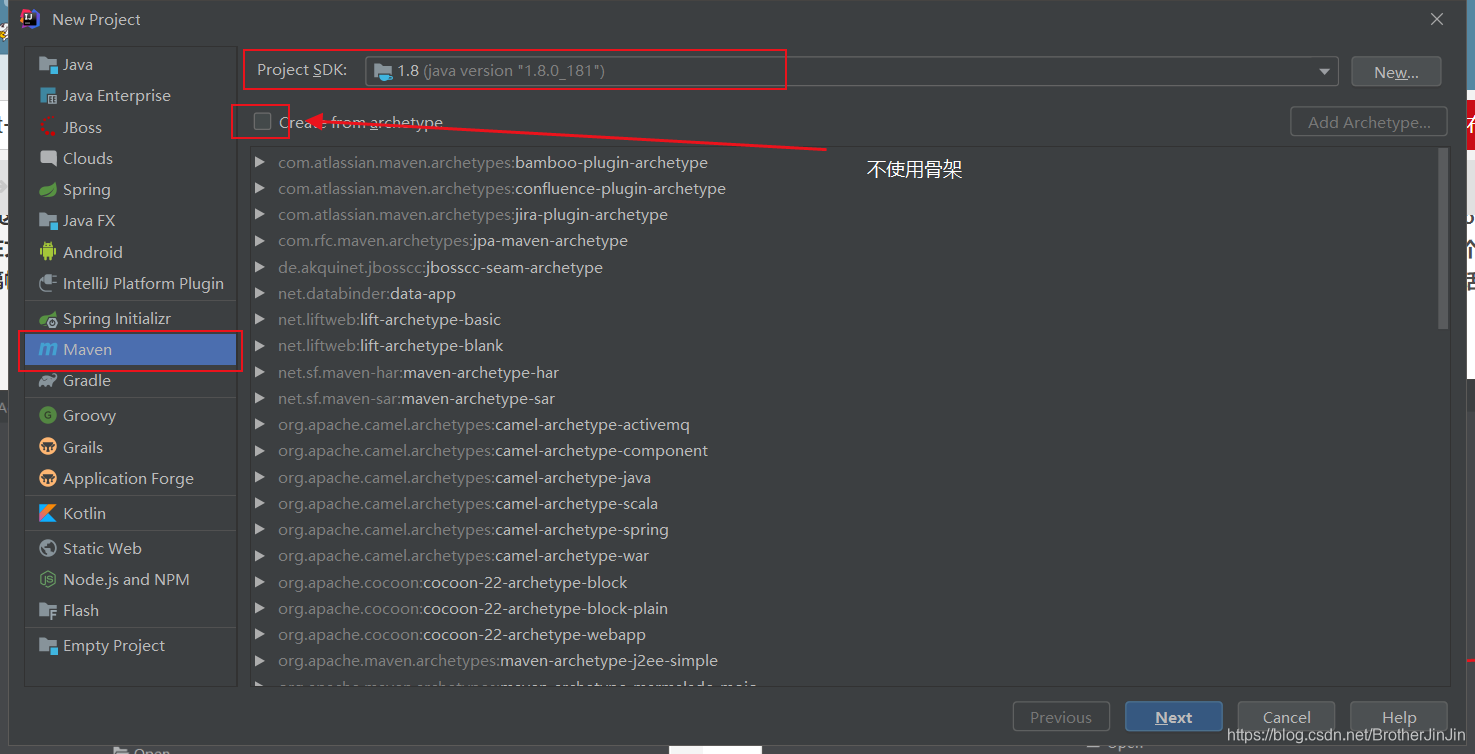1475x754 pixels.
Task: Click the Clouds icon
Action: coord(48,158)
